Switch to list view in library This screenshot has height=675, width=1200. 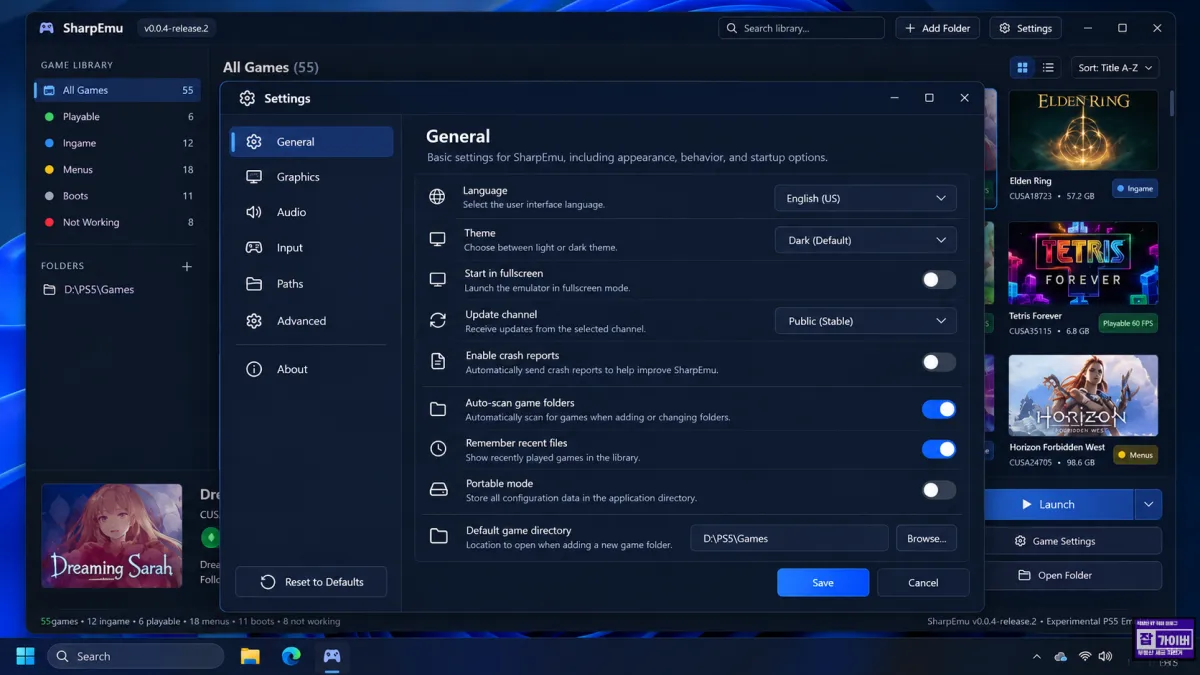(x=1048, y=68)
